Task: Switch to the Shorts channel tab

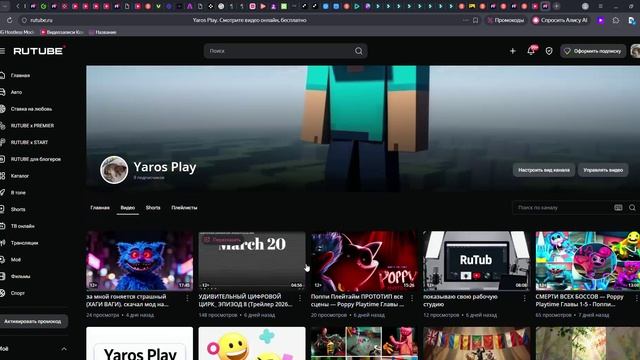Action: 153,208
